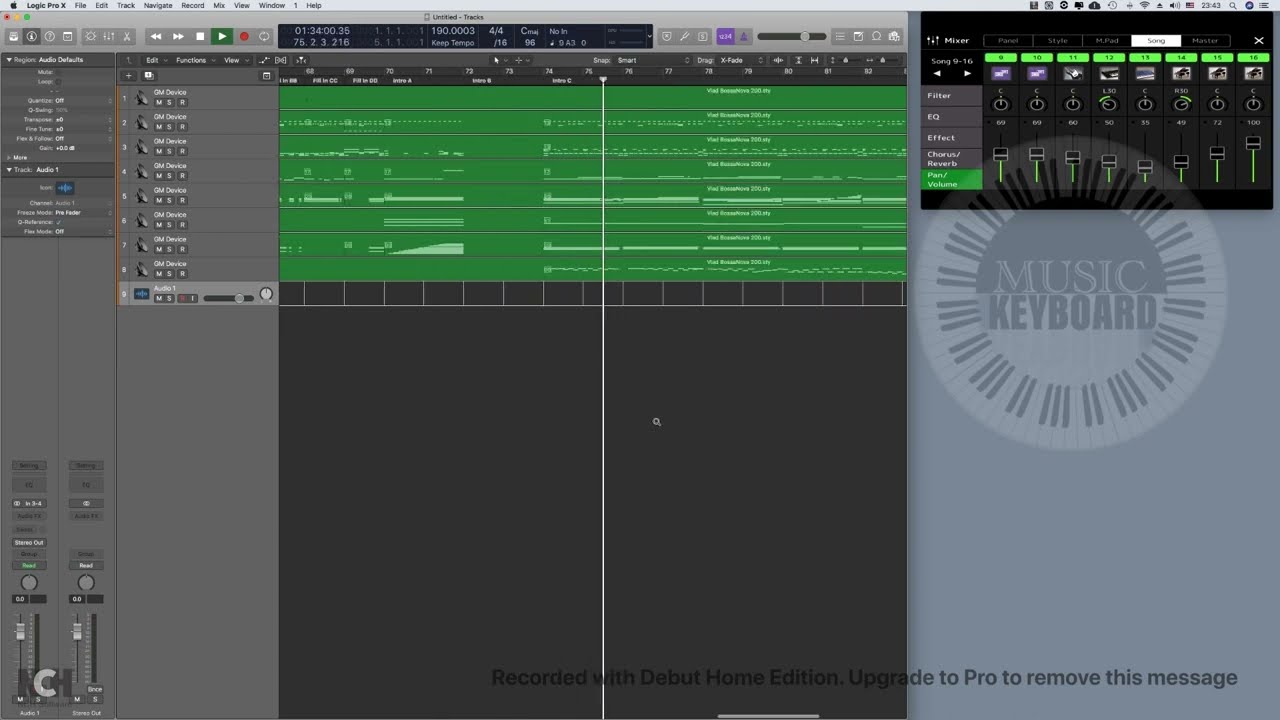Screen dimensions: 1280x720
Task: Toggle Catch playhead icon
Action: tap(301, 60)
